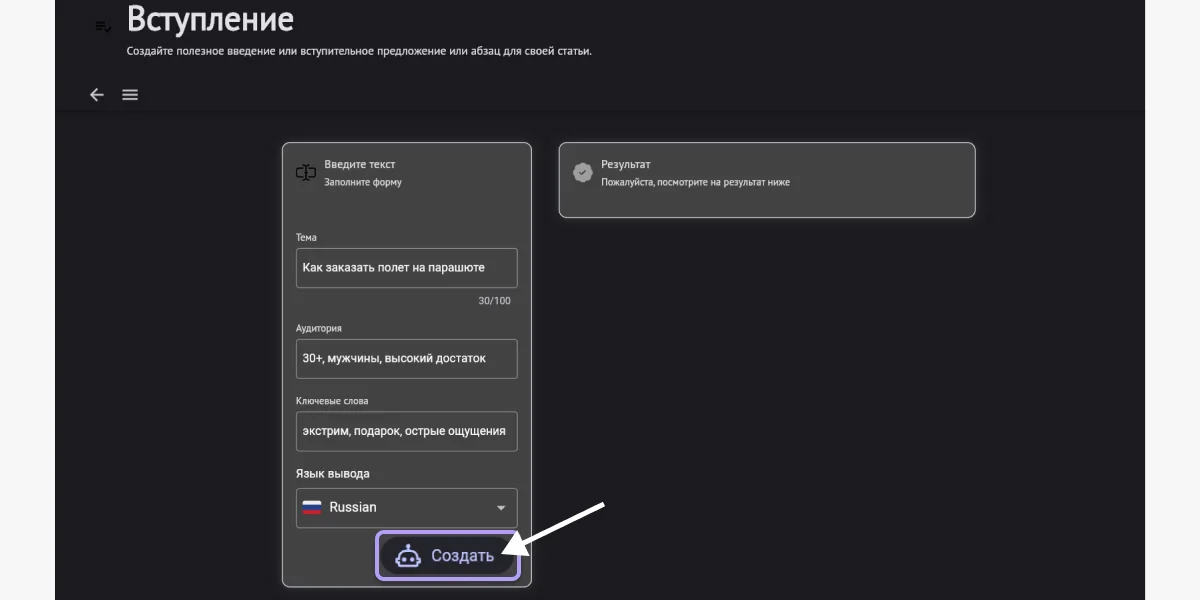Click the Тема label above the first field
This screenshot has height=600, width=1200.
(x=306, y=237)
